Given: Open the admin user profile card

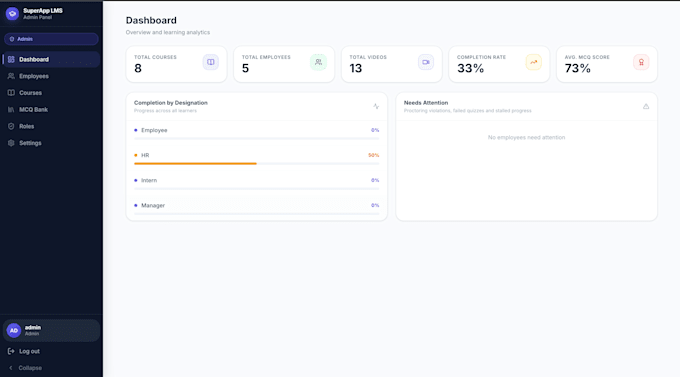Looking at the screenshot, I should tap(51, 331).
